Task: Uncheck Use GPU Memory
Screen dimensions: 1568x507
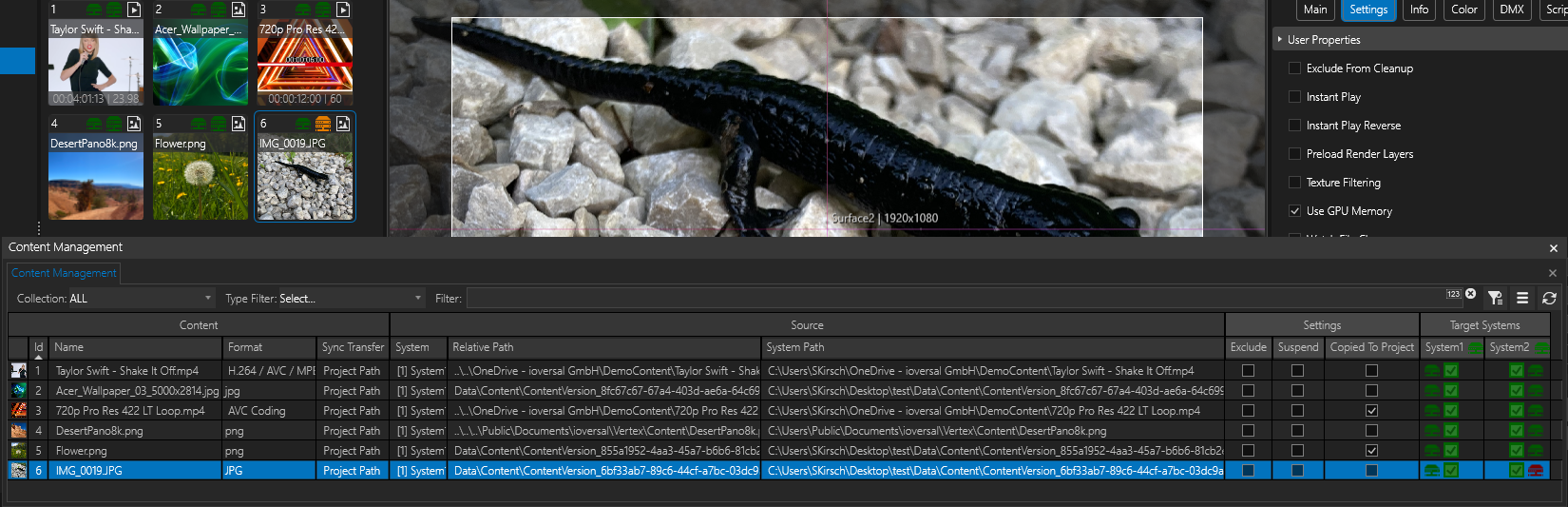Action: click(x=1294, y=211)
